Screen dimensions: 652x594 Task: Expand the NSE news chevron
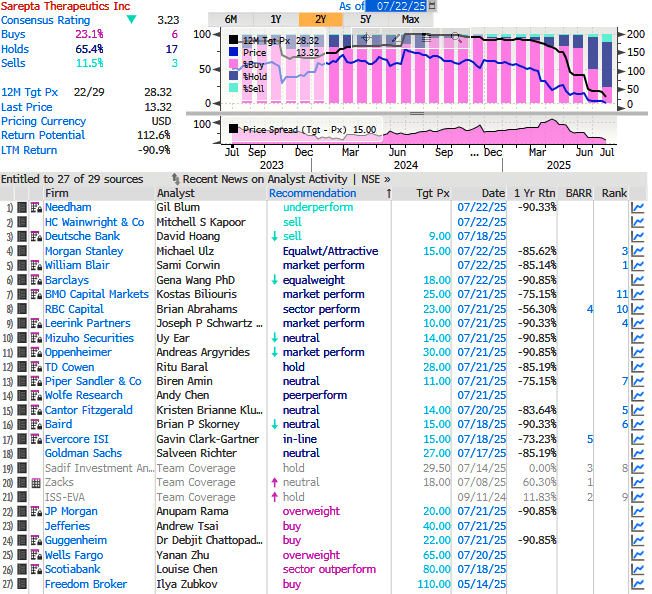pyautogui.click(x=386, y=179)
